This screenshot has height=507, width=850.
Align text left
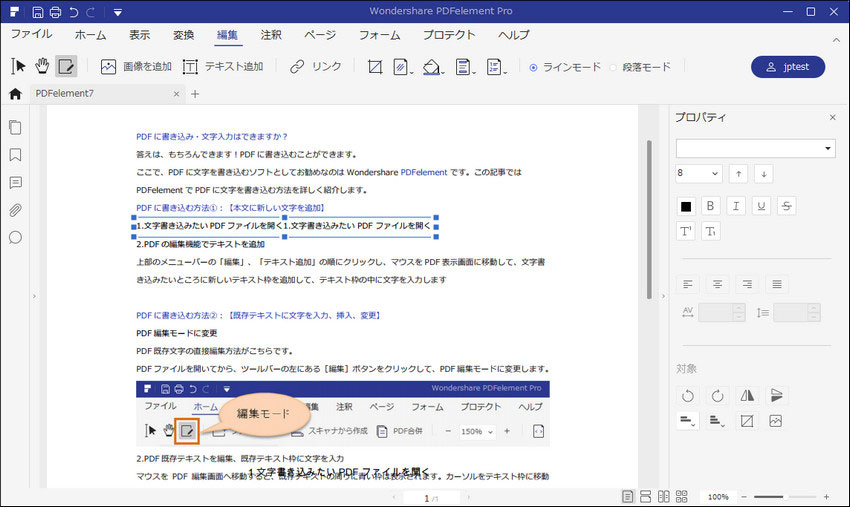[688, 284]
